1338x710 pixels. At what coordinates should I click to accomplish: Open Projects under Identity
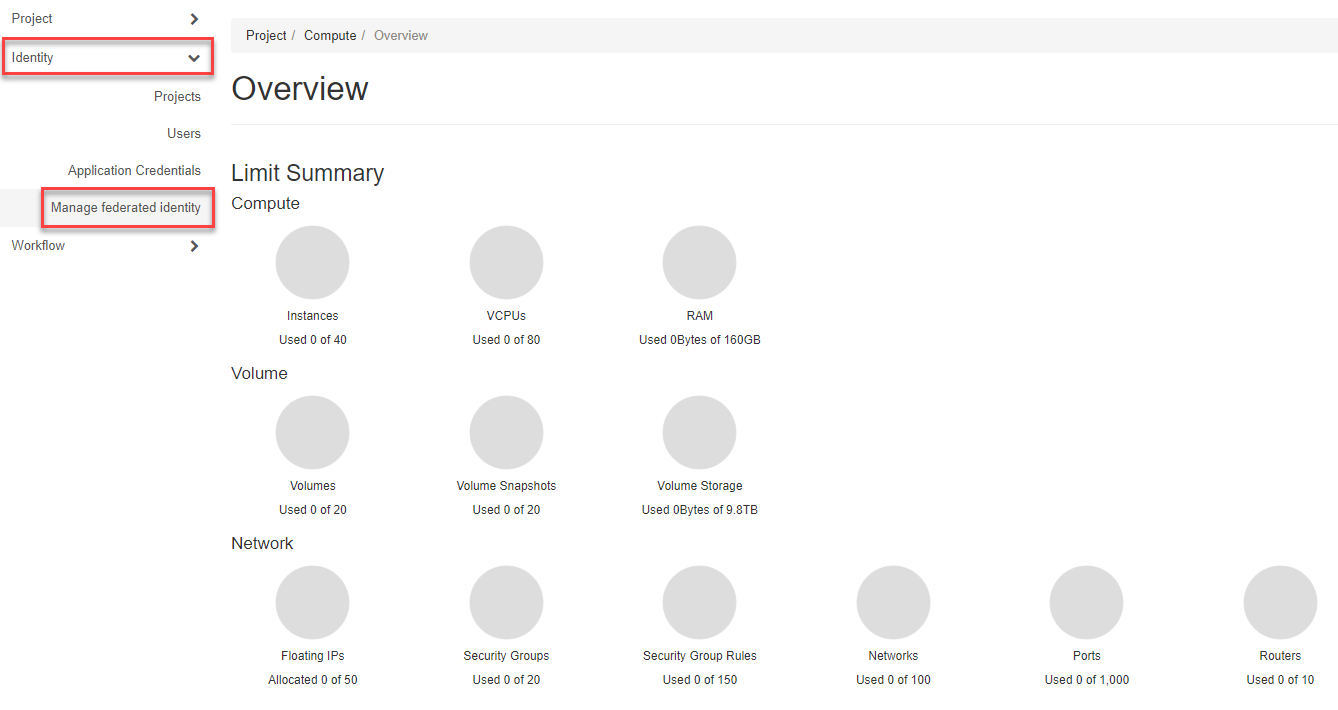177,97
